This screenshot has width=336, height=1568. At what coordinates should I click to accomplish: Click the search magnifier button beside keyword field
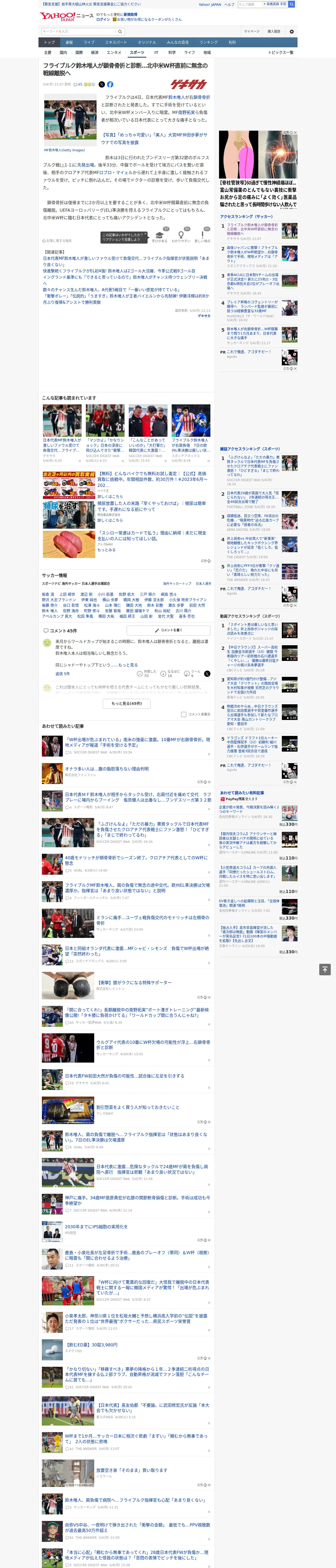pos(120,31)
